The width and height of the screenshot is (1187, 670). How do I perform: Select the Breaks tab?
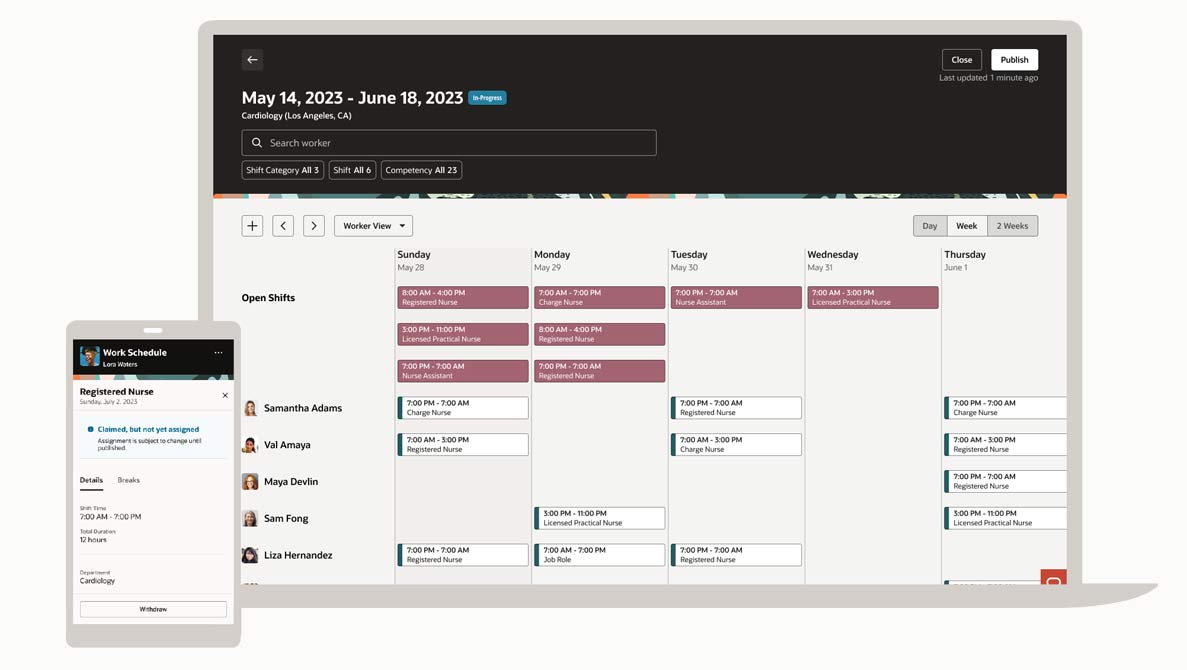pyautogui.click(x=129, y=480)
